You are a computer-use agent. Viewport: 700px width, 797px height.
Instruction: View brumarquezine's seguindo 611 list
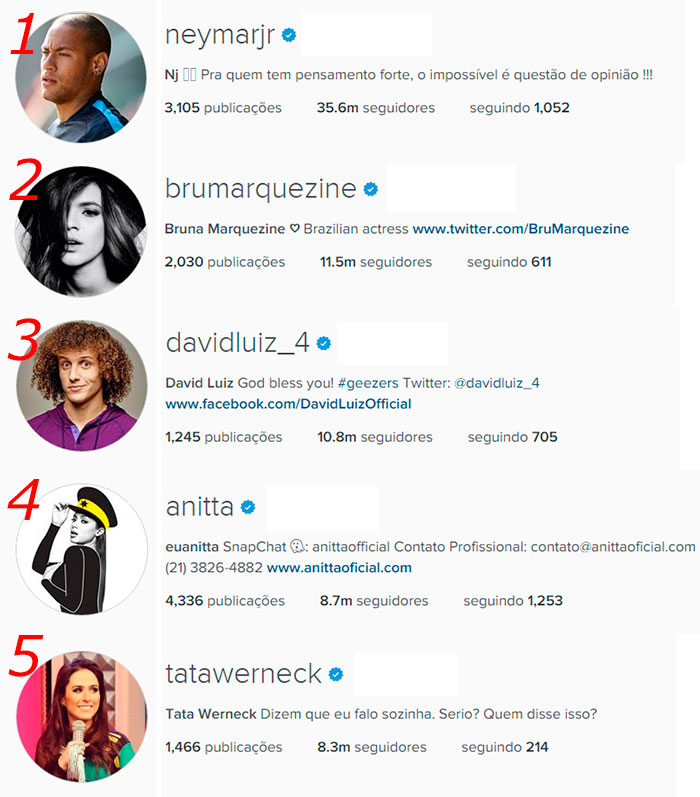click(x=509, y=262)
